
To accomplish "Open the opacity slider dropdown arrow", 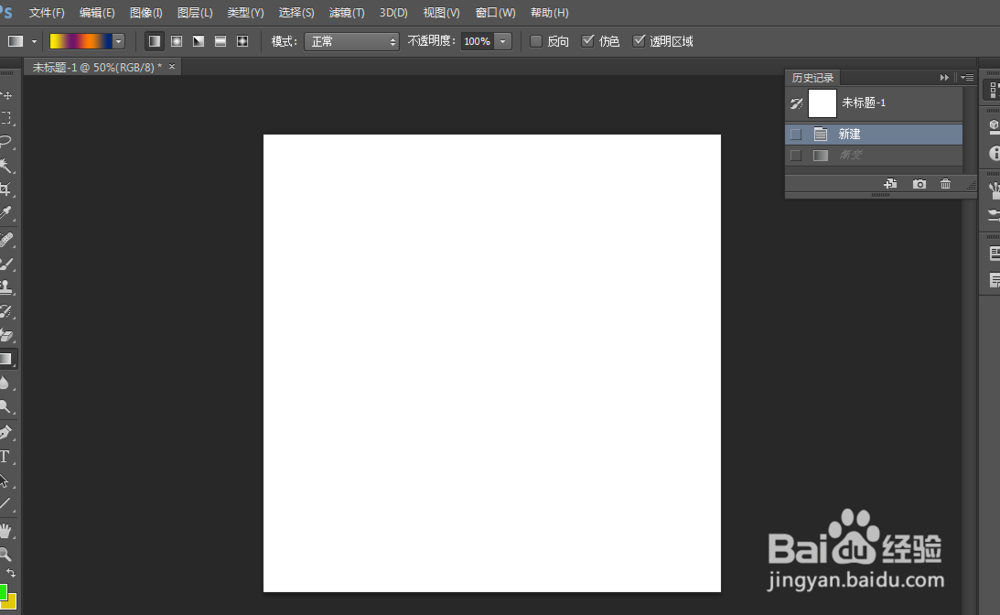I will [x=503, y=41].
